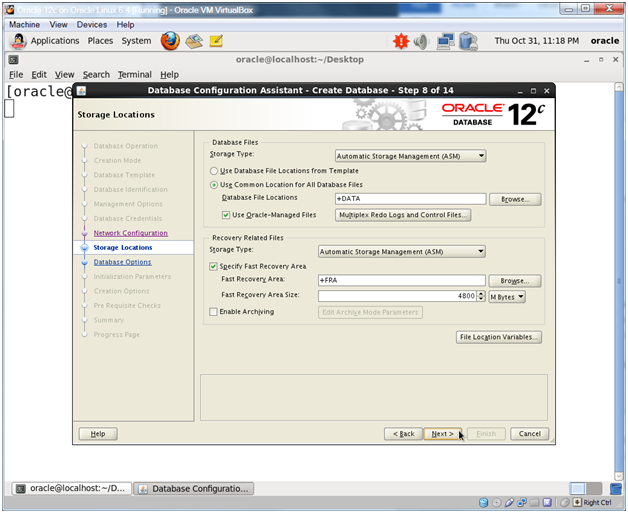Launch Firefox from the top panel
Screen dimensions: 628x513
click(x=169, y=41)
